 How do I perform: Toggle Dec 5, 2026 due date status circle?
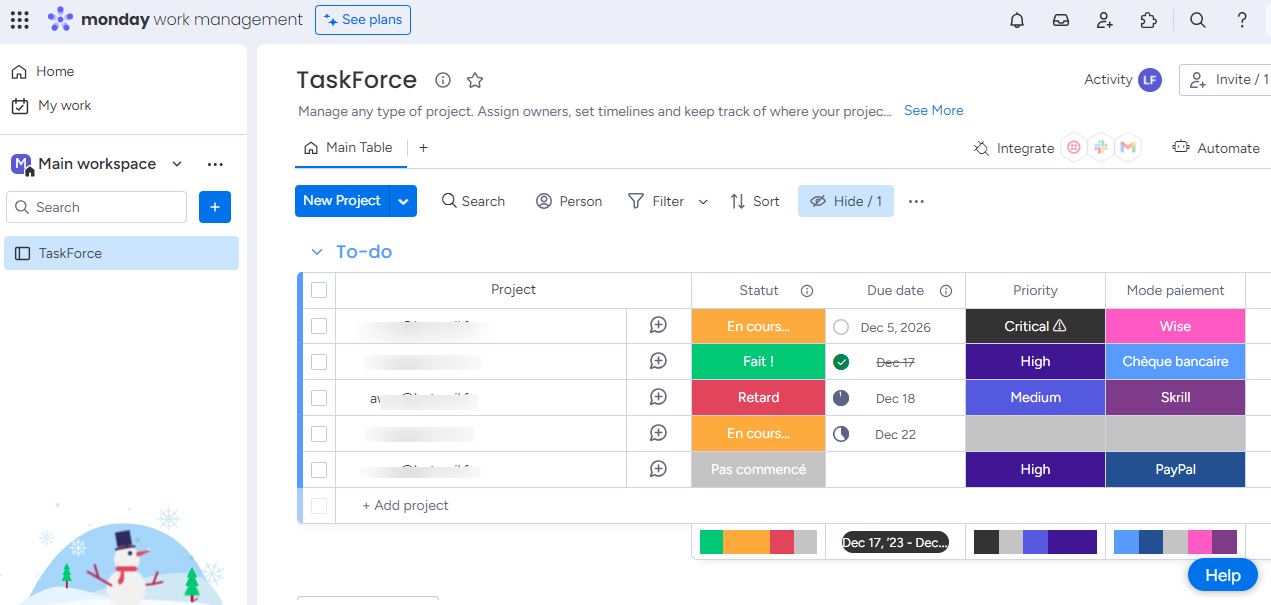click(841, 327)
